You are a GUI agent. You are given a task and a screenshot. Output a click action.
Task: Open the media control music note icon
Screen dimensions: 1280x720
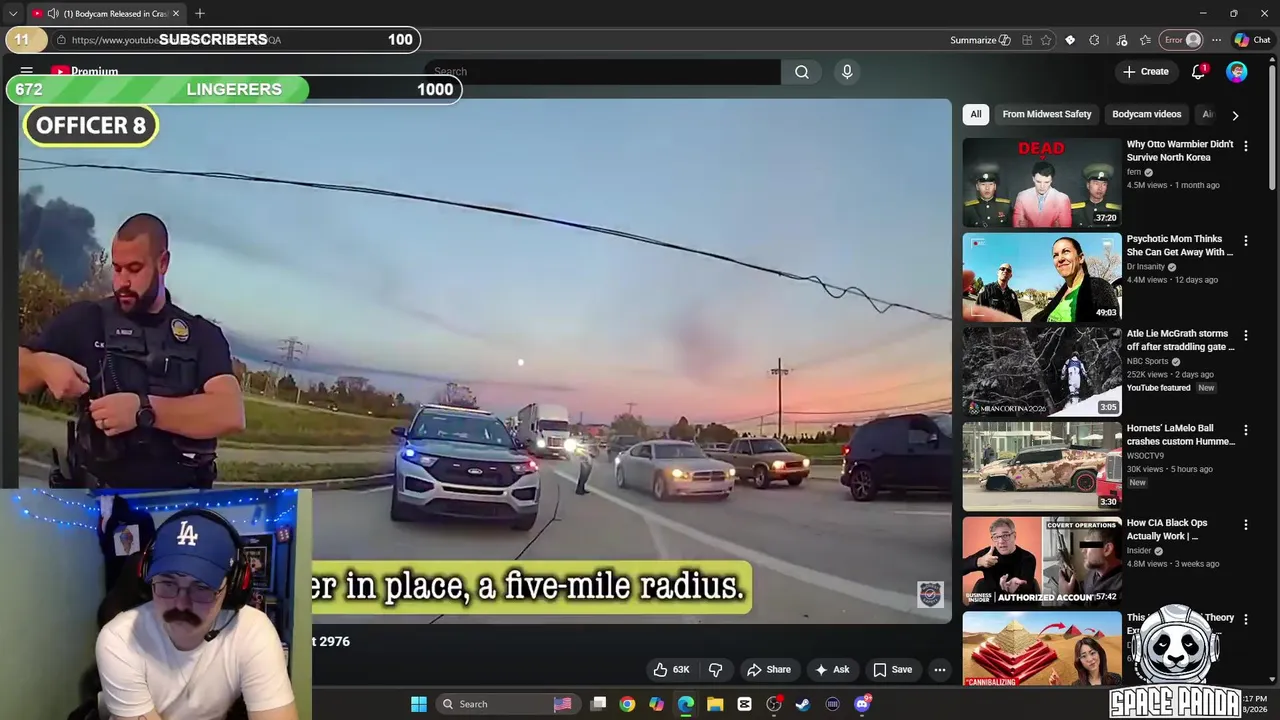(1121, 40)
